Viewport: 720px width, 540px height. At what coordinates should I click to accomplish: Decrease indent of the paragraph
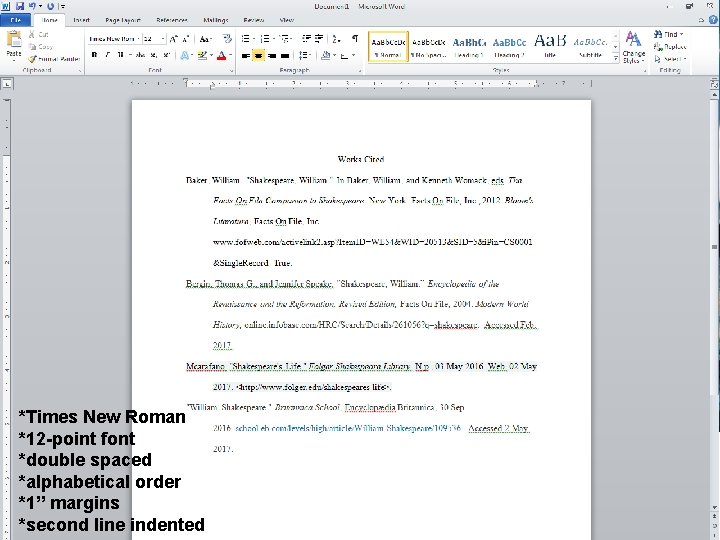306,39
